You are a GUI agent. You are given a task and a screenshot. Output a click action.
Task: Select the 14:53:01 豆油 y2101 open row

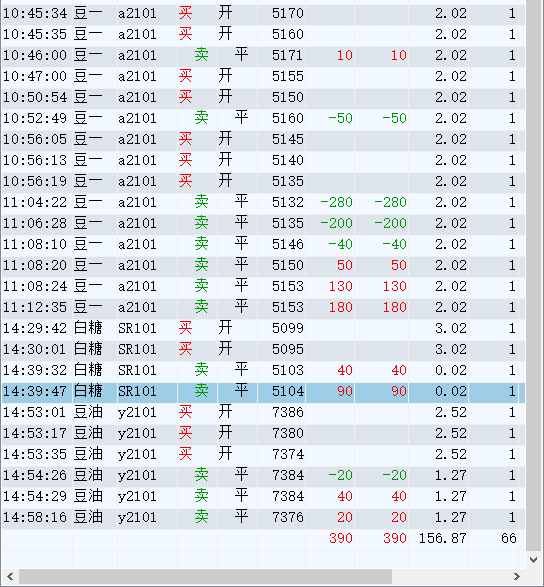263,412
